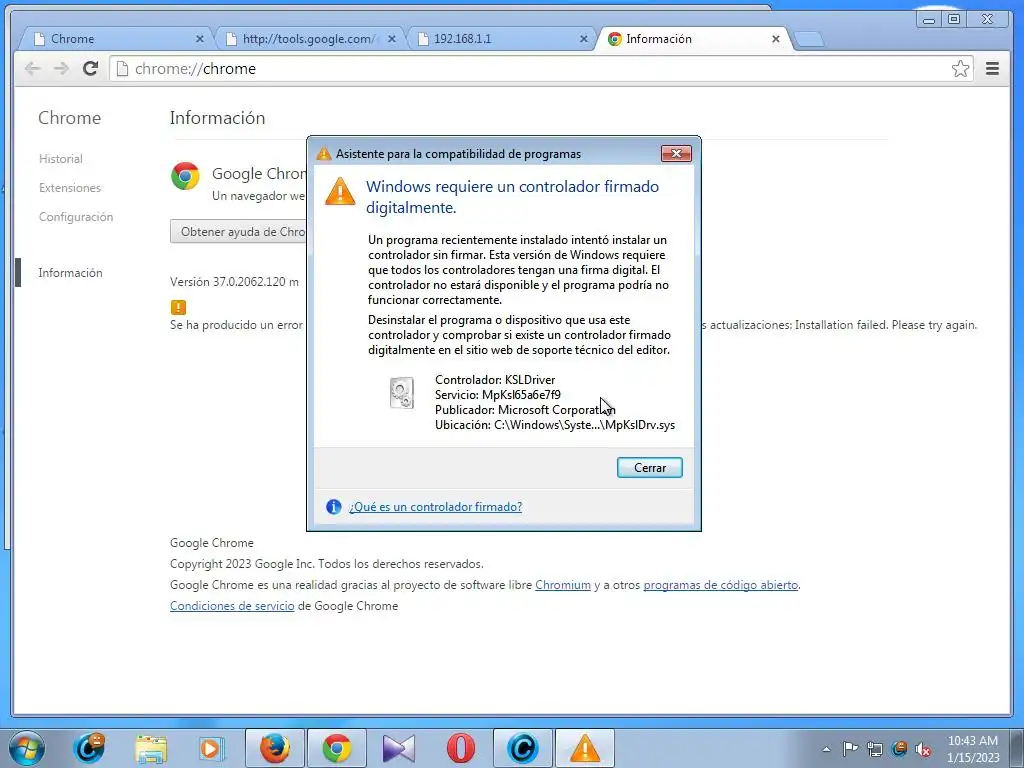Click the Google Chrome logo on page
Viewport: 1024px width, 768px height.
[185, 176]
